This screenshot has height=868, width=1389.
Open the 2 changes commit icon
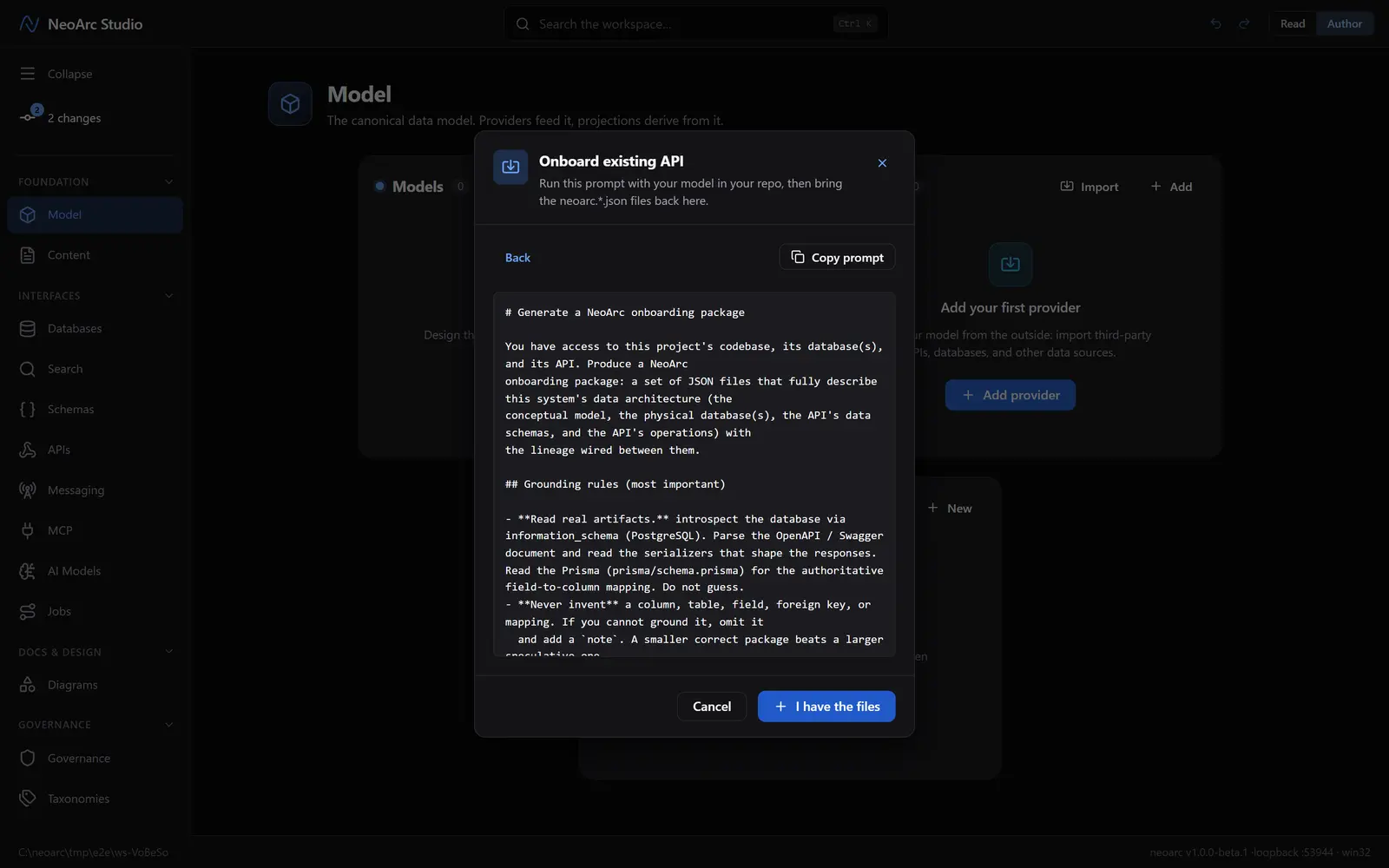28,117
